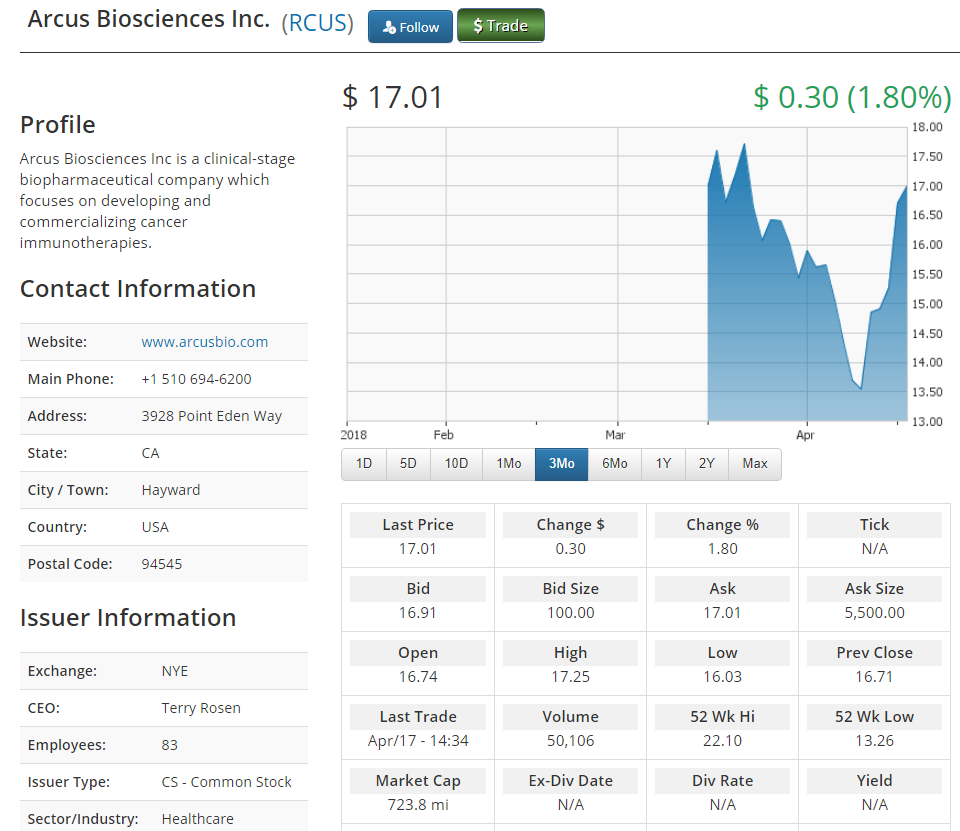The image size is (960, 831).
Task: Open the www.arcusbio.com website link
Action: [x=204, y=342]
